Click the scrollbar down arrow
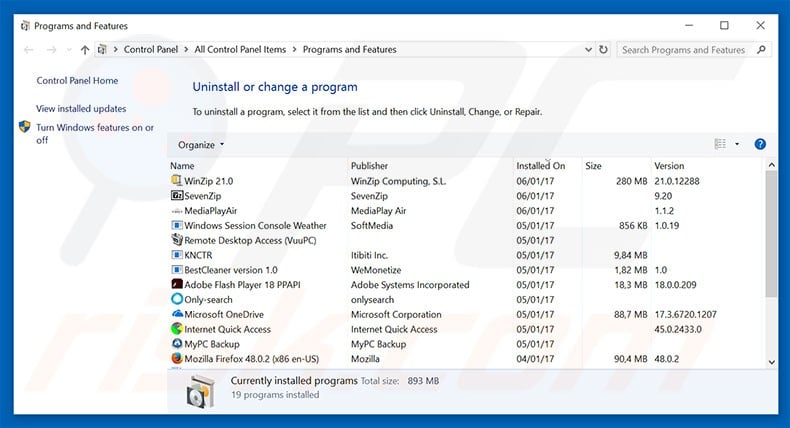Screen dimensions: 790x428 pos(771,361)
